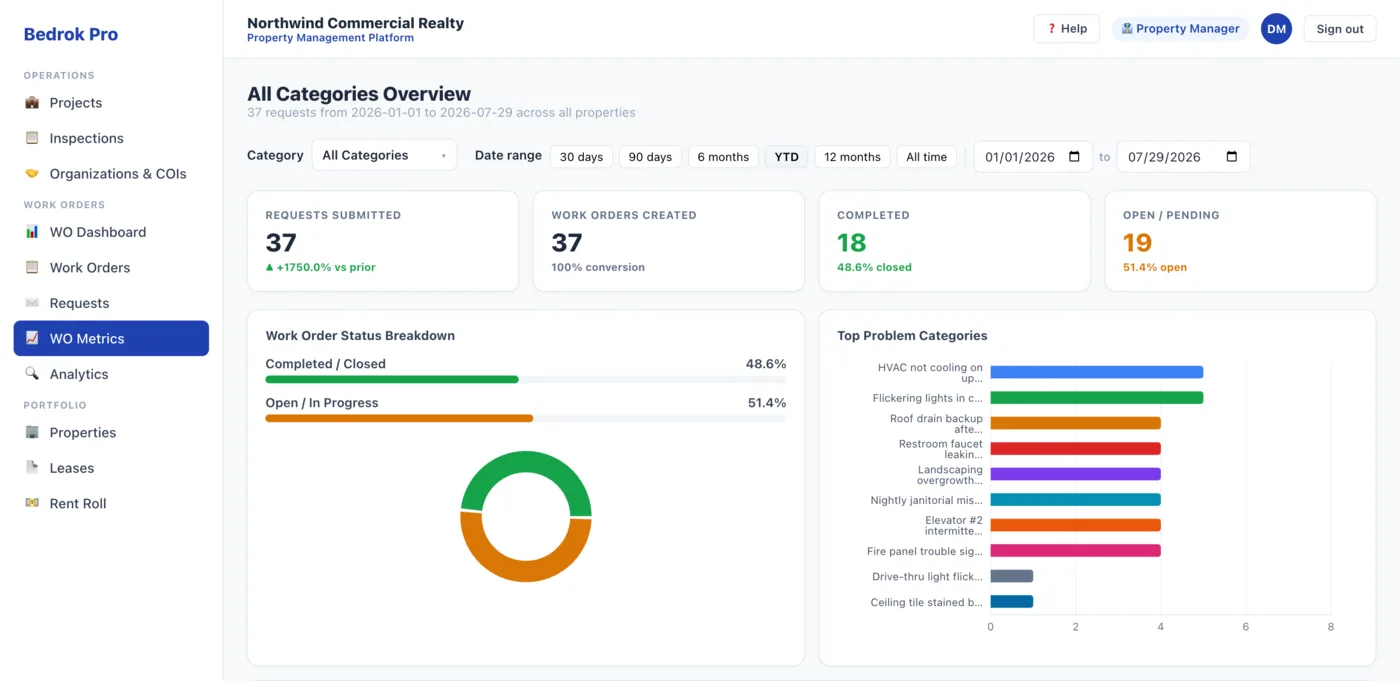The height and width of the screenshot is (681, 1400).
Task: Click the Inspections clipboard icon
Action: (x=32, y=138)
